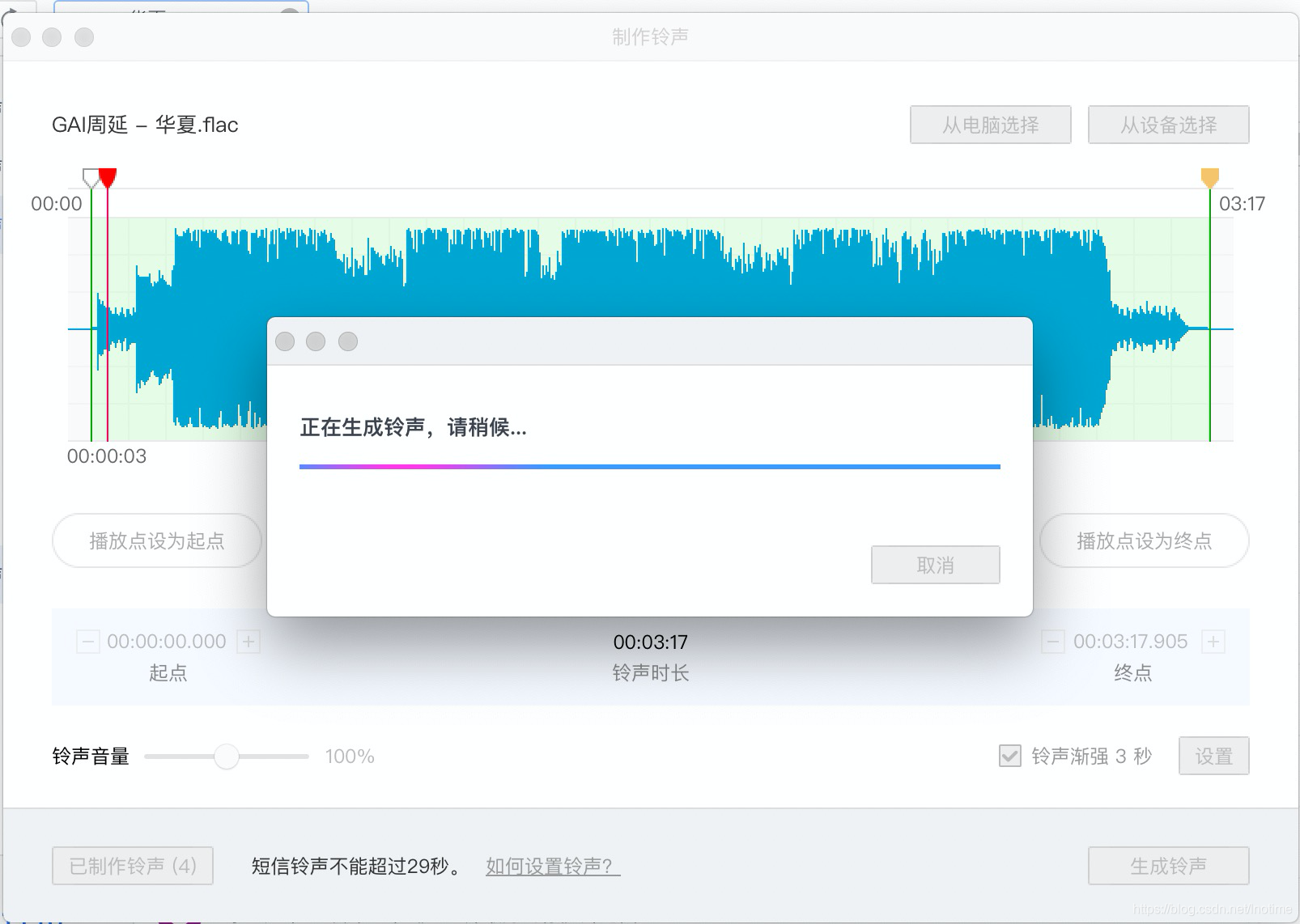This screenshot has height=924, width=1300.
Task: Close the progress dialog window
Action: (285, 341)
